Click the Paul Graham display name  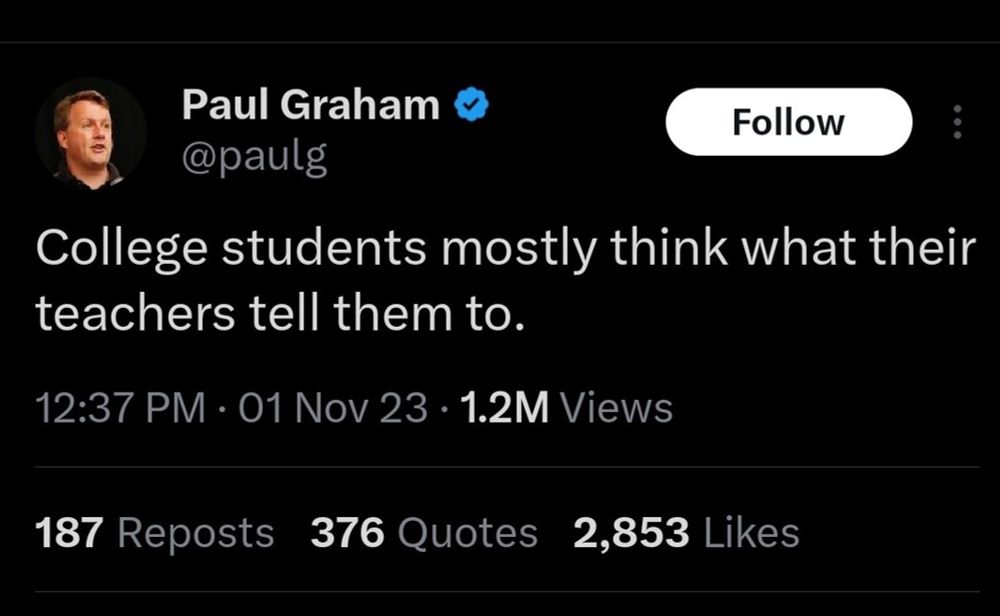[311, 104]
